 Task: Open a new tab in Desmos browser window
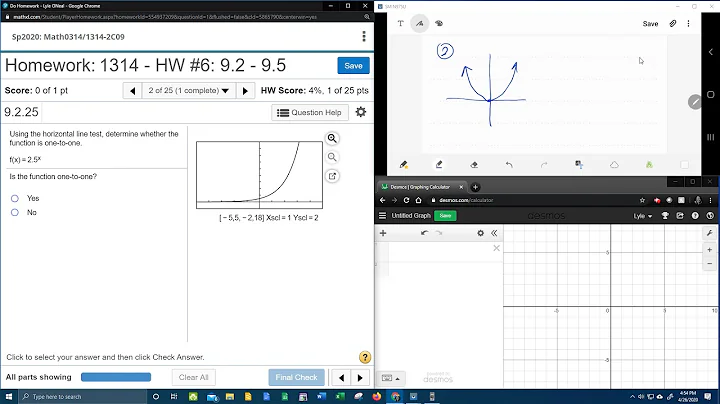pos(475,187)
